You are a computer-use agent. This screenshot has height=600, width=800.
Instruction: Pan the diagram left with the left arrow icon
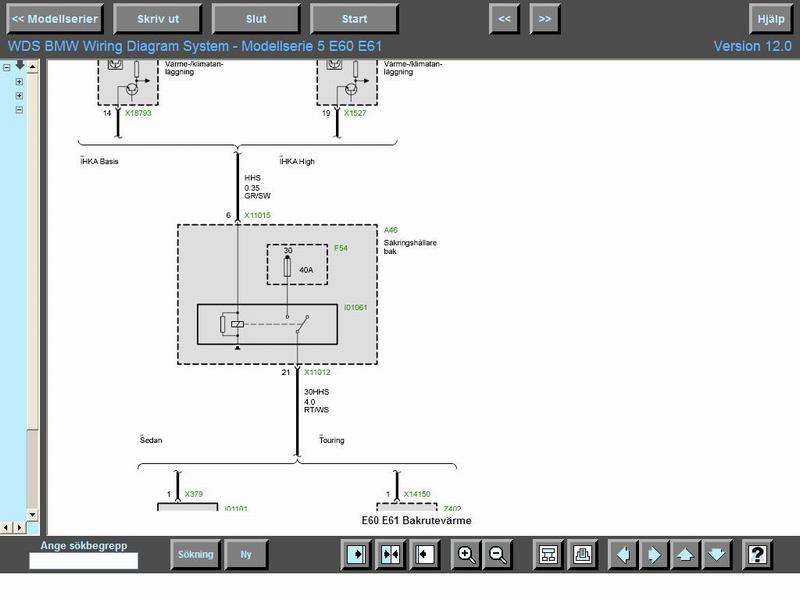tap(622, 554)
